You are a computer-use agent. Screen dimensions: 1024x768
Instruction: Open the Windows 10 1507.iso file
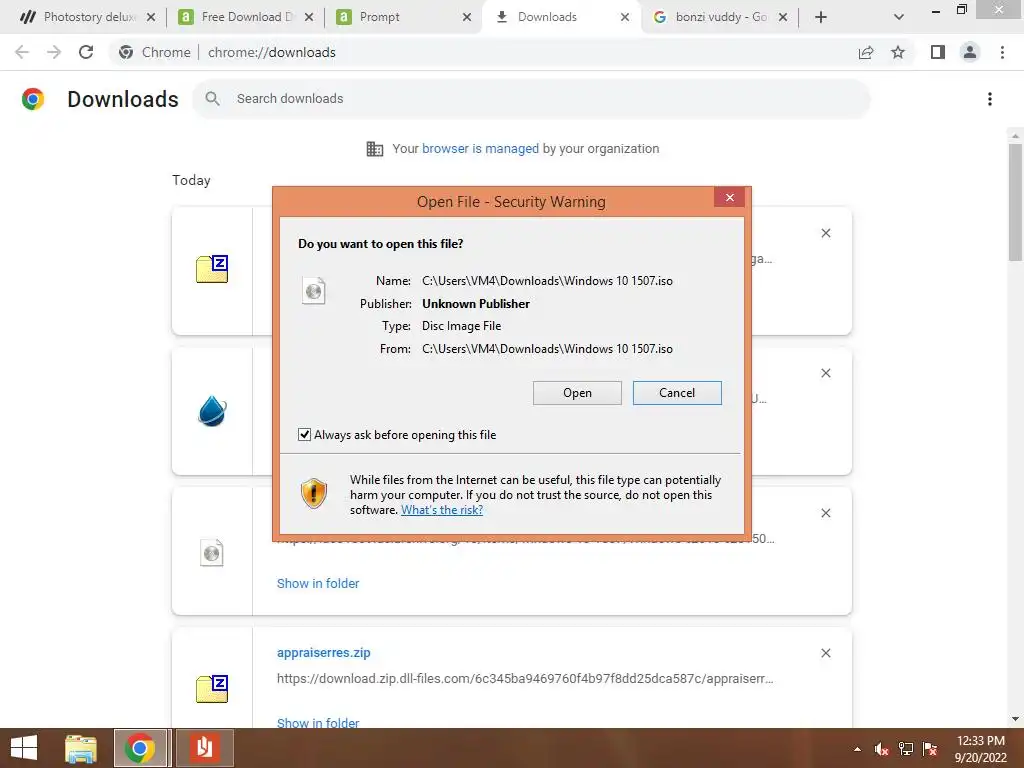coord(577,392)
